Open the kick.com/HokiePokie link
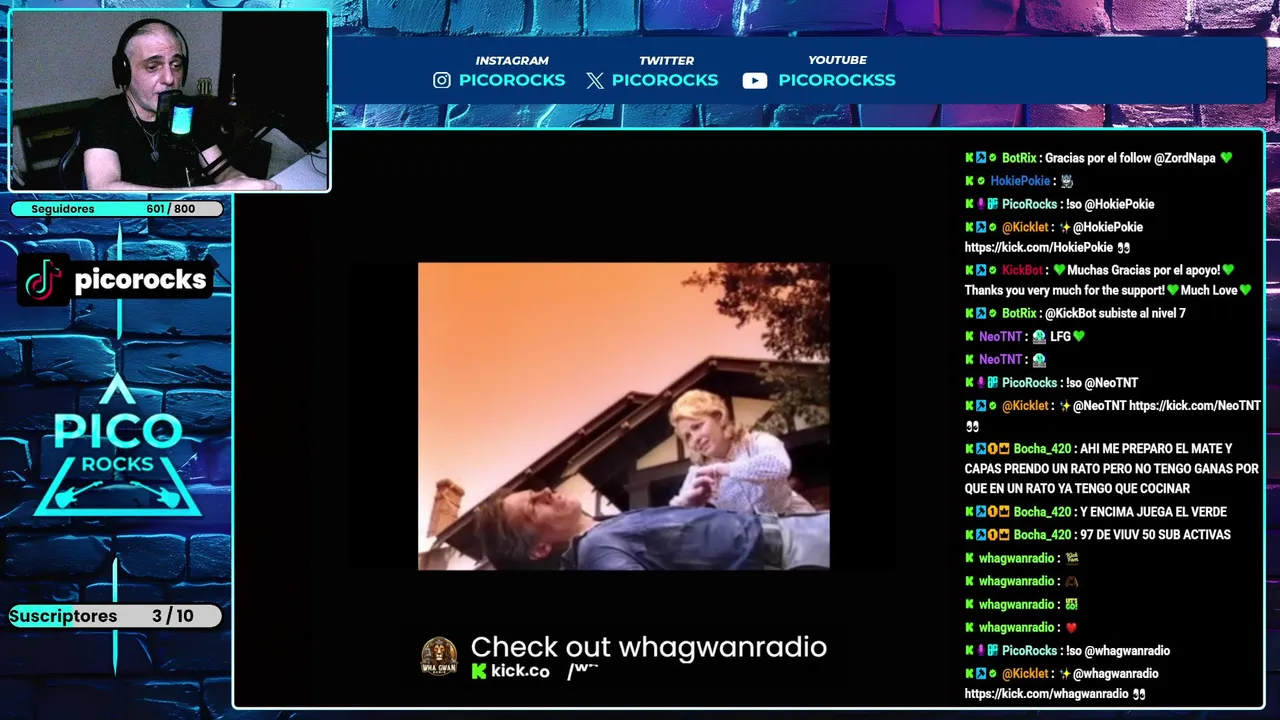Screen dimensions: 1280x720 pos(1038,247)
